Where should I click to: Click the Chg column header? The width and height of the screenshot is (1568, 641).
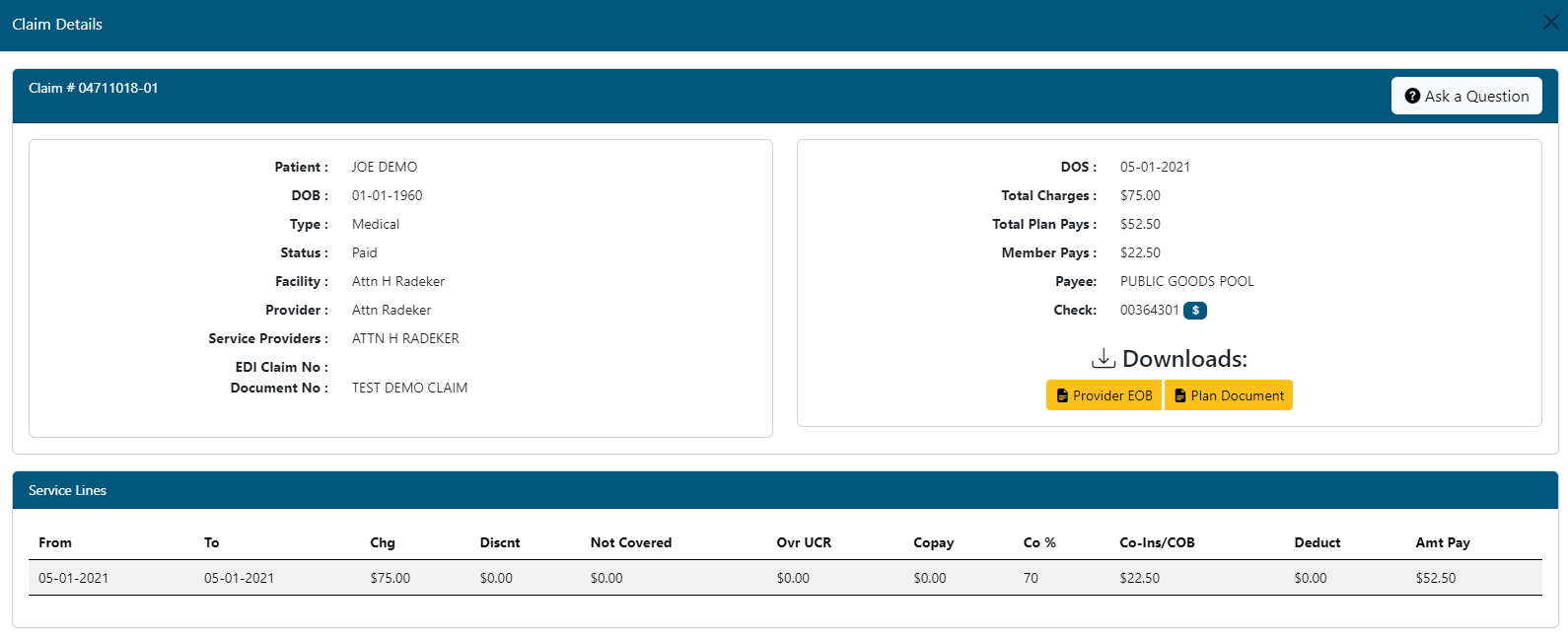coord(383,542)
